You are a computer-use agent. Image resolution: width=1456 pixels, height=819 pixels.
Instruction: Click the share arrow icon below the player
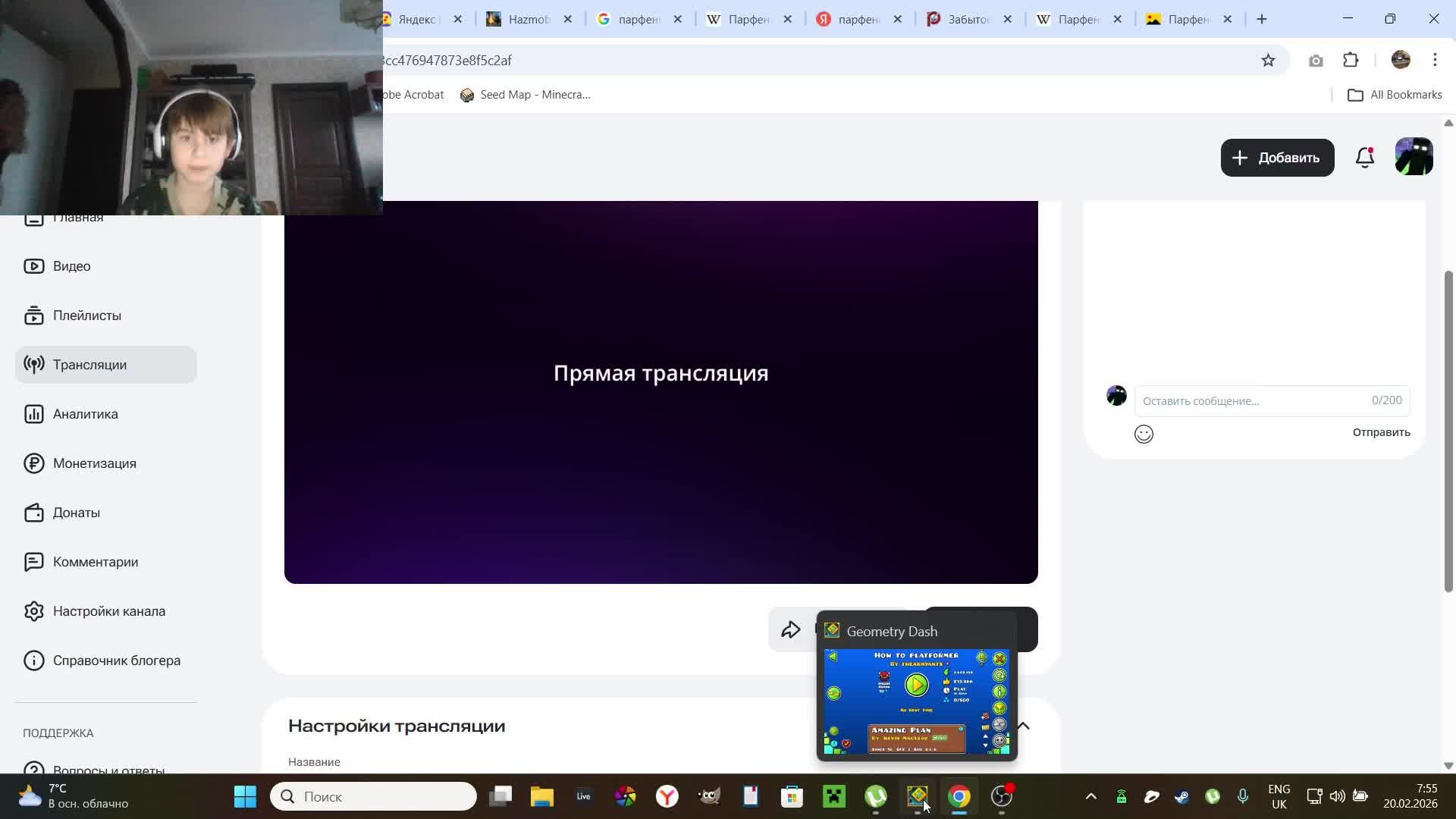pyautogui.click(x=791, y=629)
